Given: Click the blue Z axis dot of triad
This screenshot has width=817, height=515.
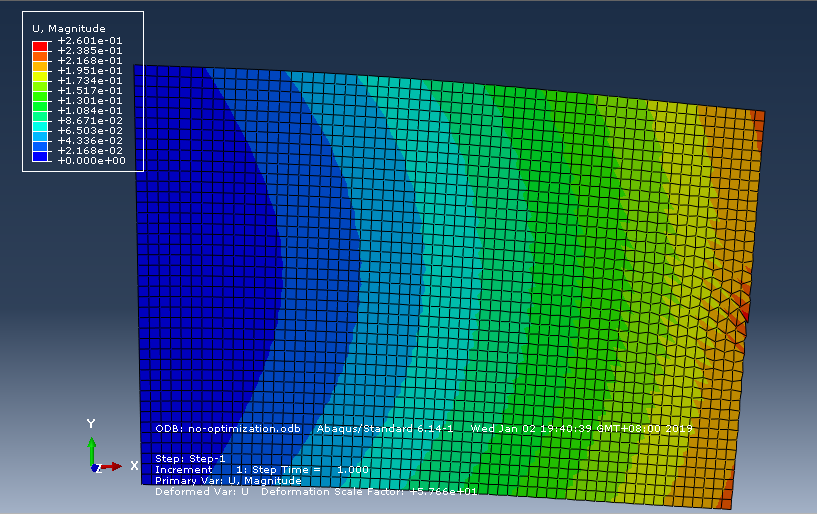Looking at the screenshot, I should [x=95, y=468].
